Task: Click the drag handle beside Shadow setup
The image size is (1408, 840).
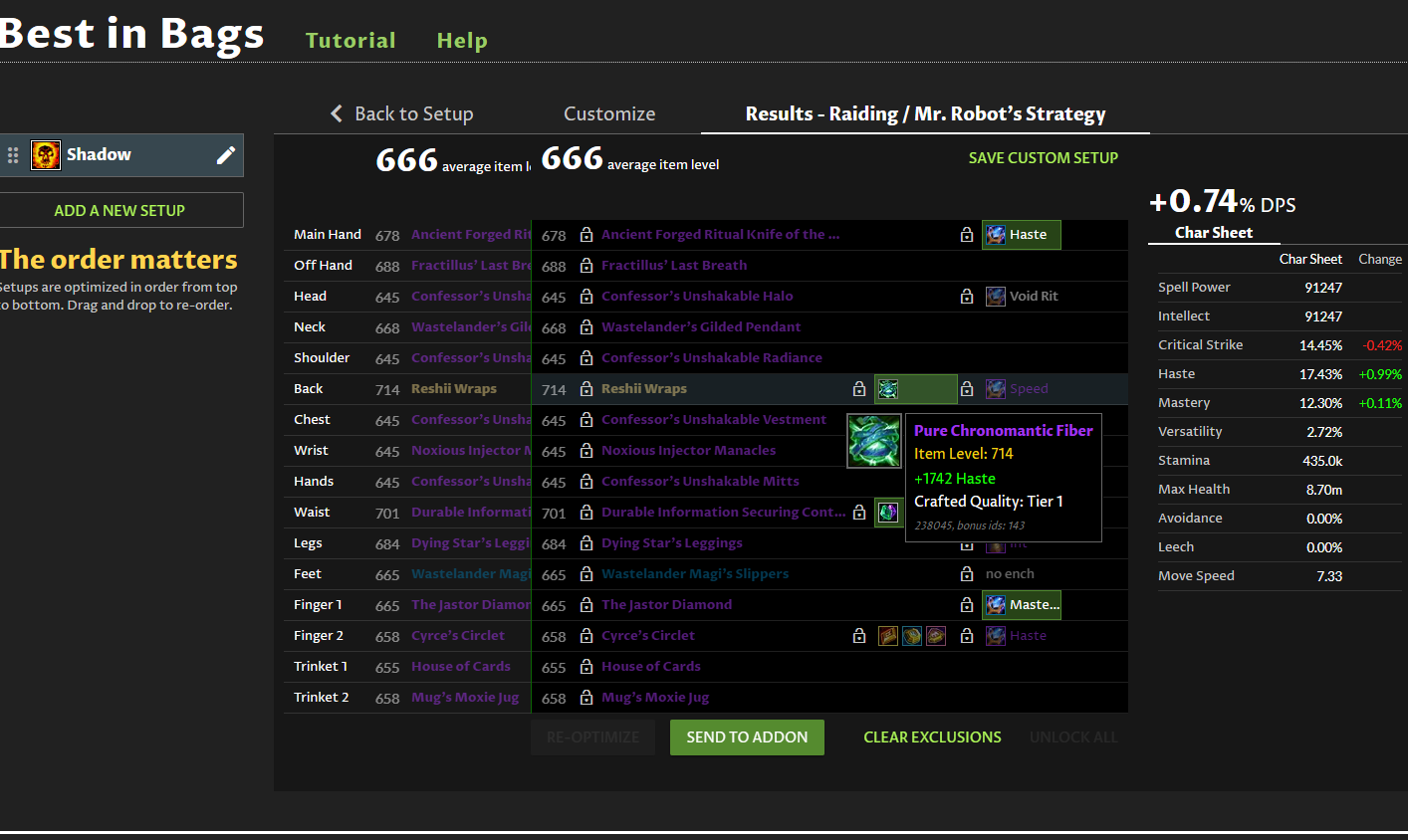Action: [x=13, y=155]
